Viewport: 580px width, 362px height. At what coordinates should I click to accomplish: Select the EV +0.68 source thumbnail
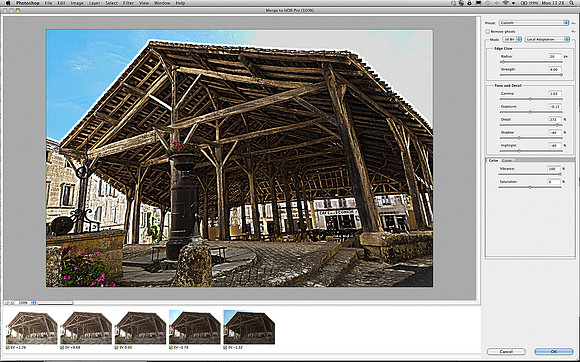(86, 328)
